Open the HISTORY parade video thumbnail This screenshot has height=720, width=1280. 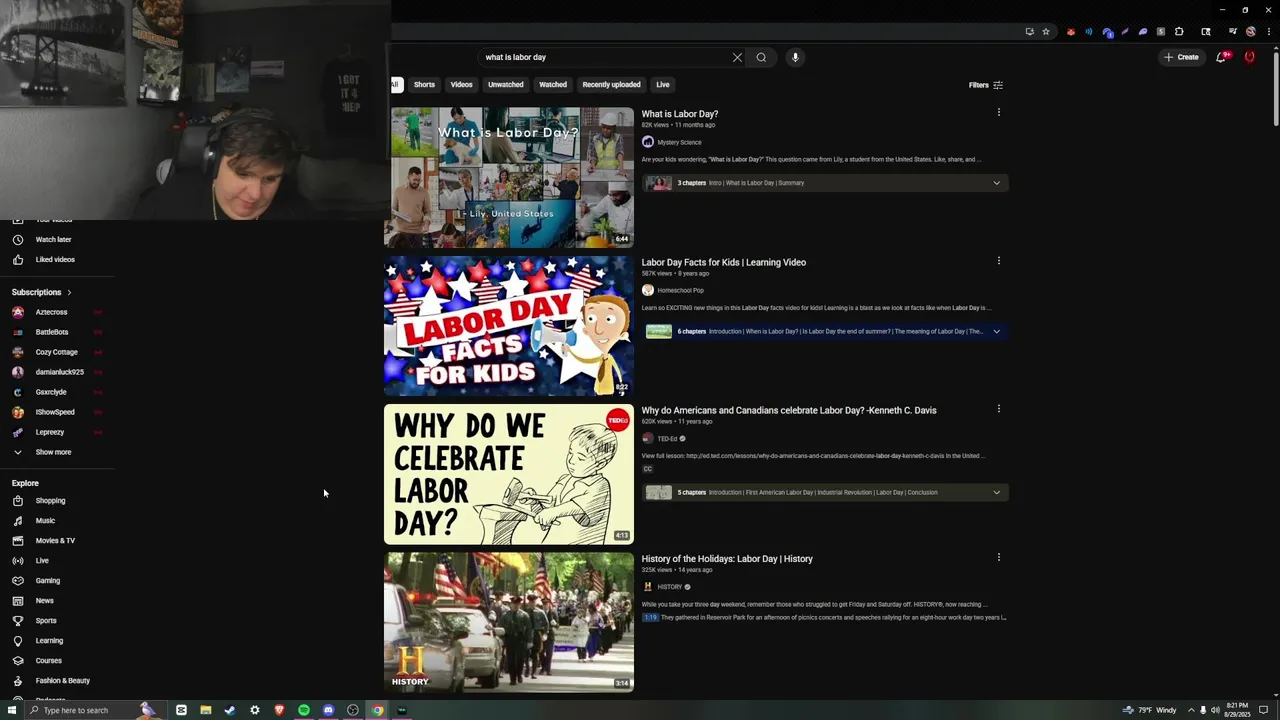509,622
